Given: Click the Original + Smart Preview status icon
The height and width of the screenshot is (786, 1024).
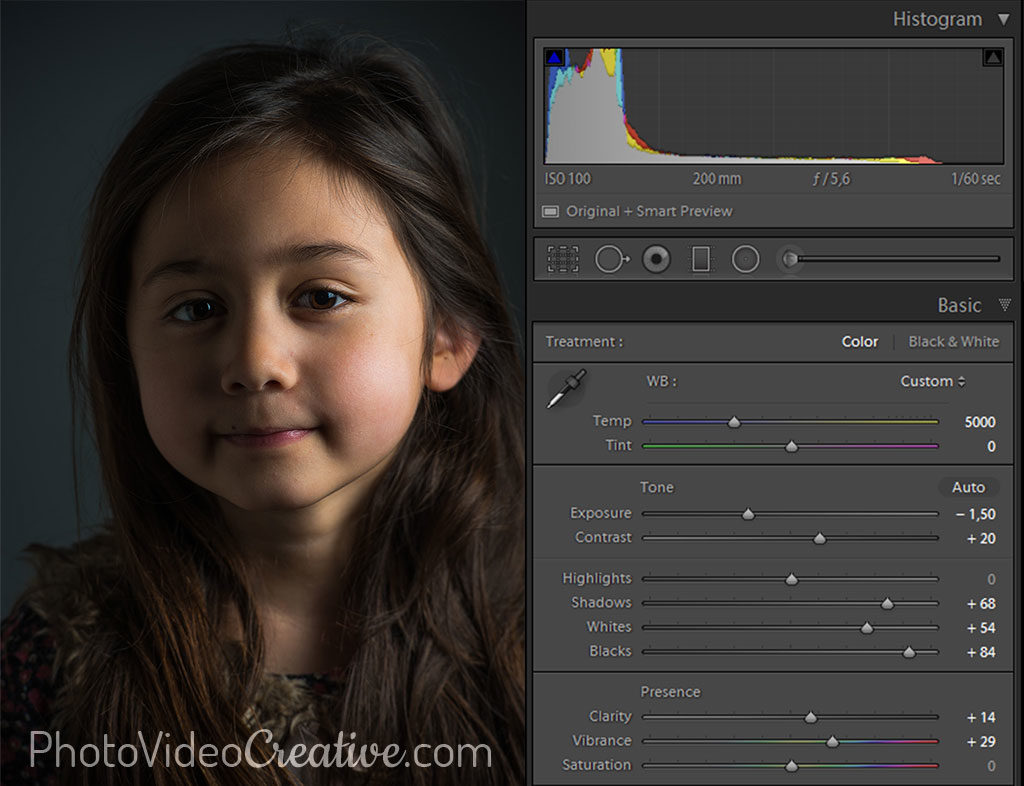Looking at the screenshot, I should tap(552, 212).
